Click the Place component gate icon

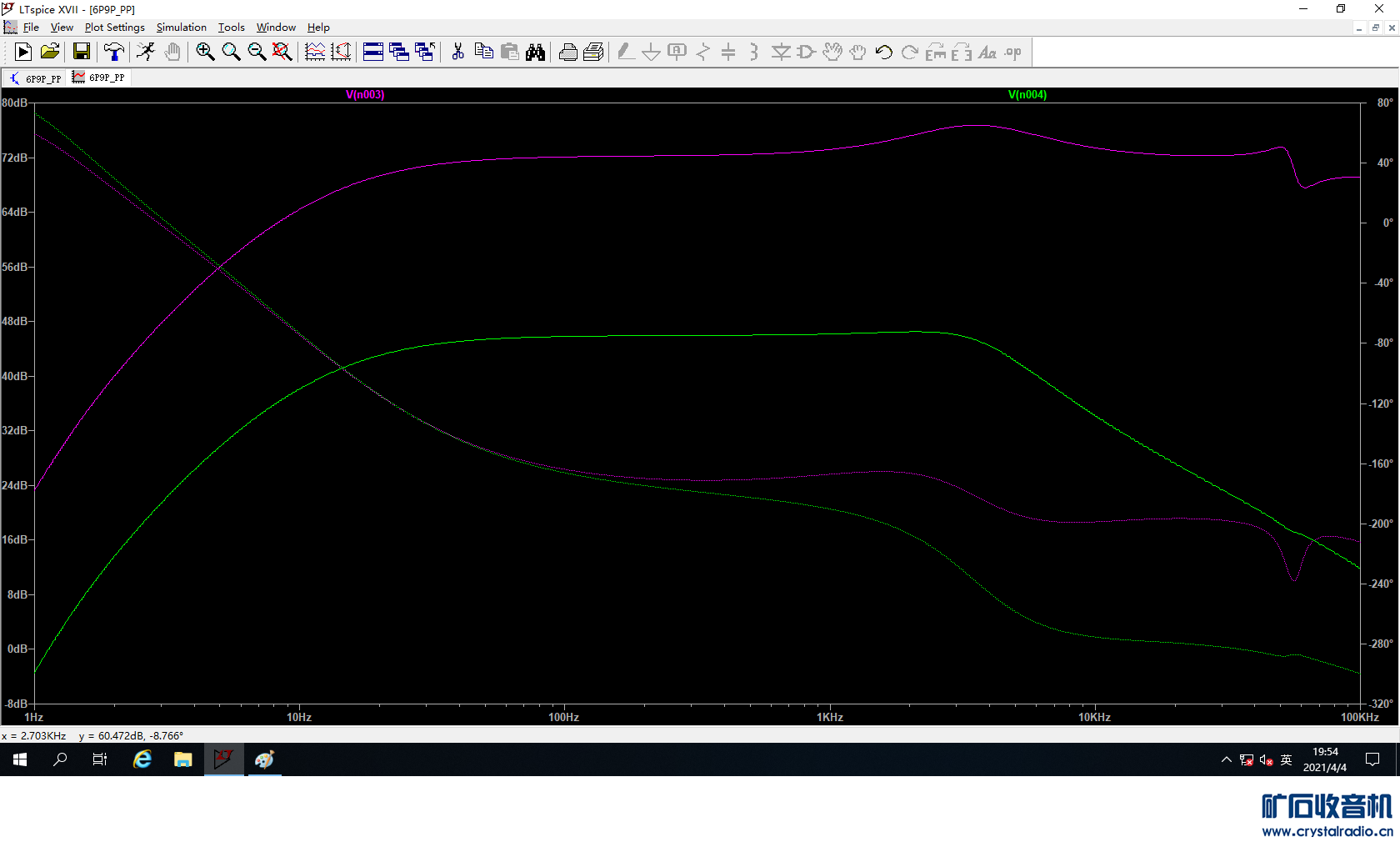(807, 52)
